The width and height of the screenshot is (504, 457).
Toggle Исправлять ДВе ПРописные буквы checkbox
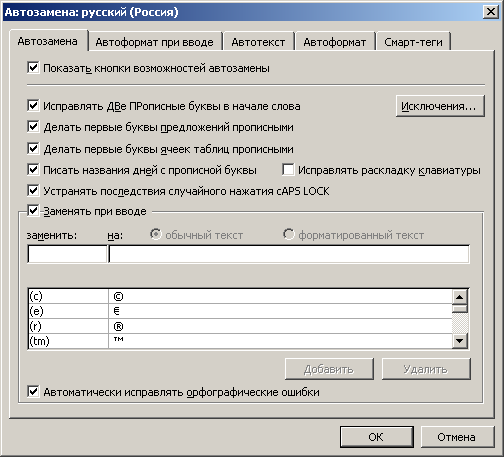33,106
